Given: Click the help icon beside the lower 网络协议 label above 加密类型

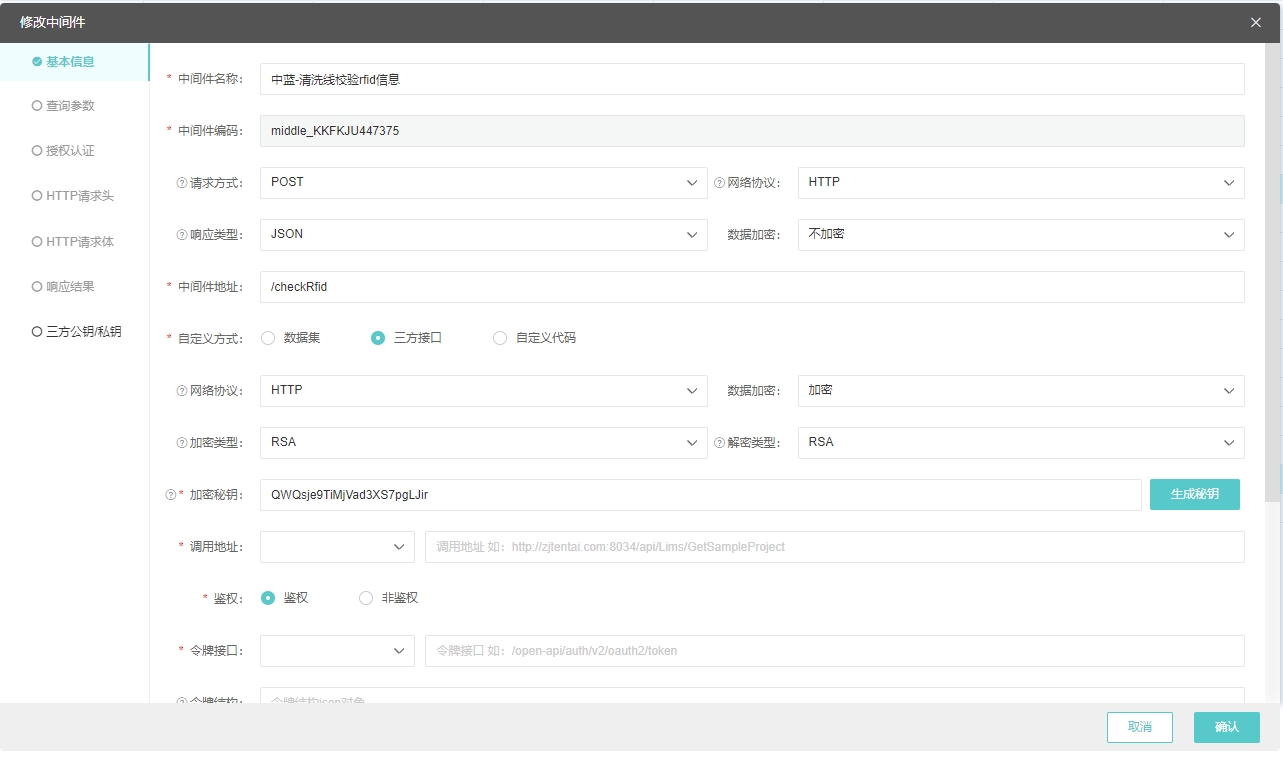Looking at the screenshot, I should (x=182, y=391).
